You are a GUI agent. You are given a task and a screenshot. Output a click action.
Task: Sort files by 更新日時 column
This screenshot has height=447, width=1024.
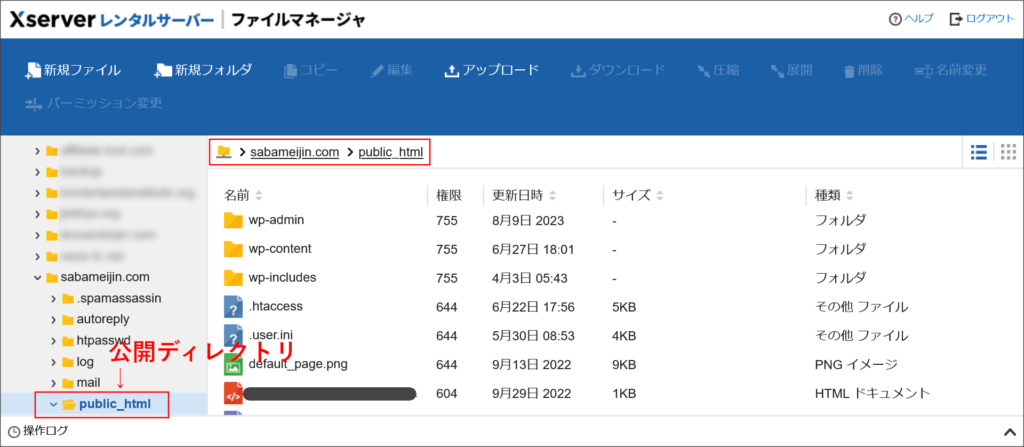(524, 195)
